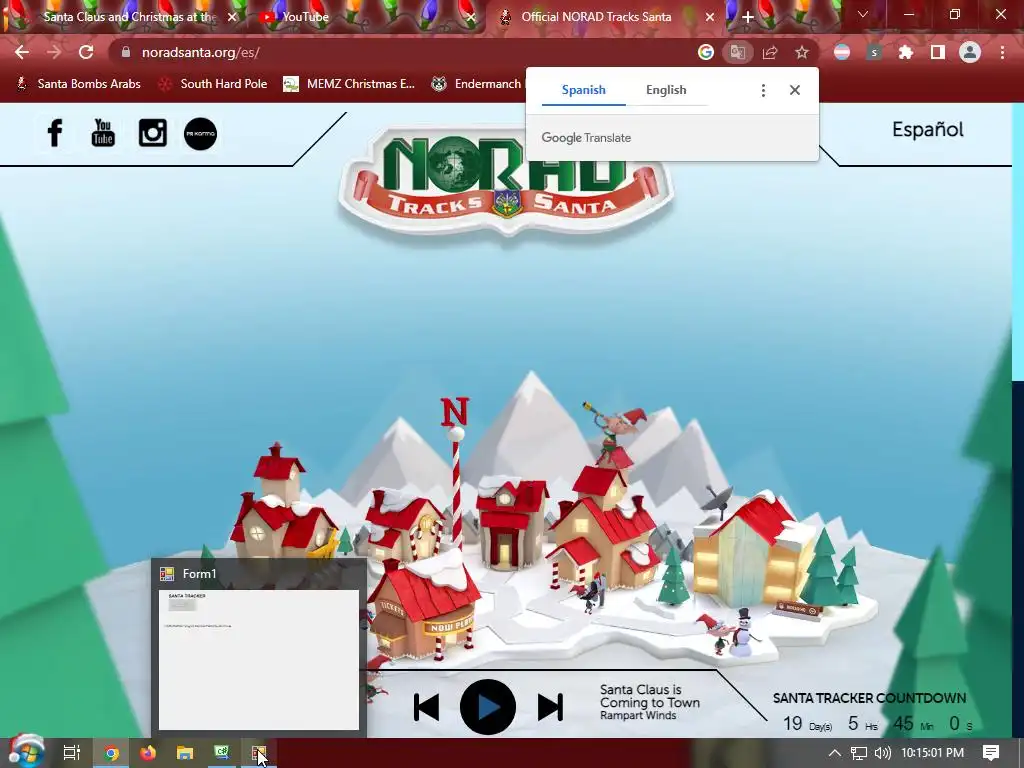Open the network status tray icon
1024x768 pixels.
pyautogui.click(x=859, y=753)
